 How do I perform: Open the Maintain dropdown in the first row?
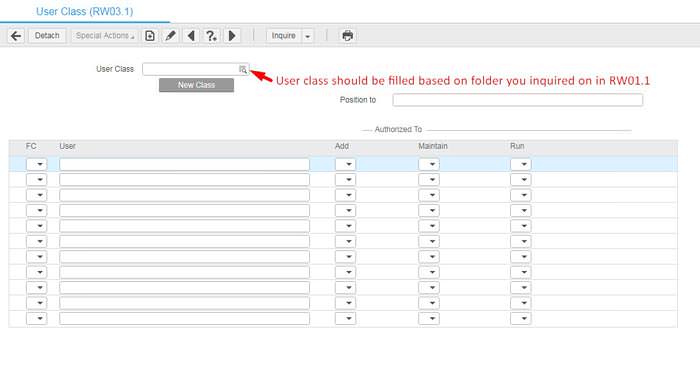click(x=429, y=164)
